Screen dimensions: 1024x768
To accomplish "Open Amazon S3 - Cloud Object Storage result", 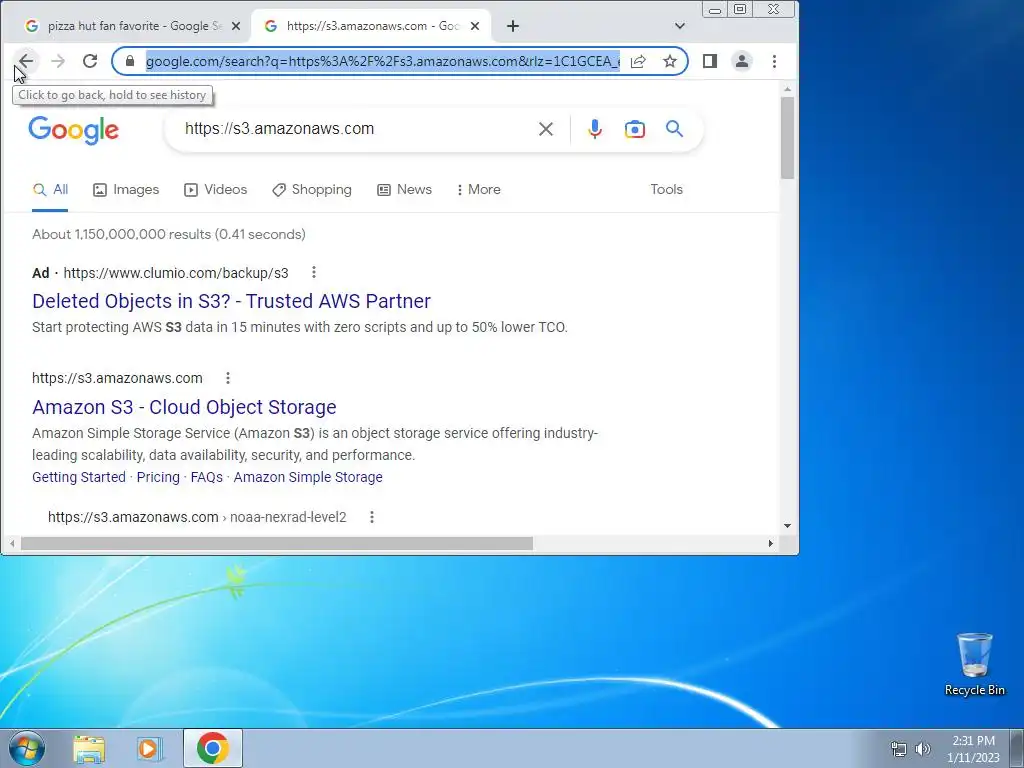I will (x=184, y=407).
